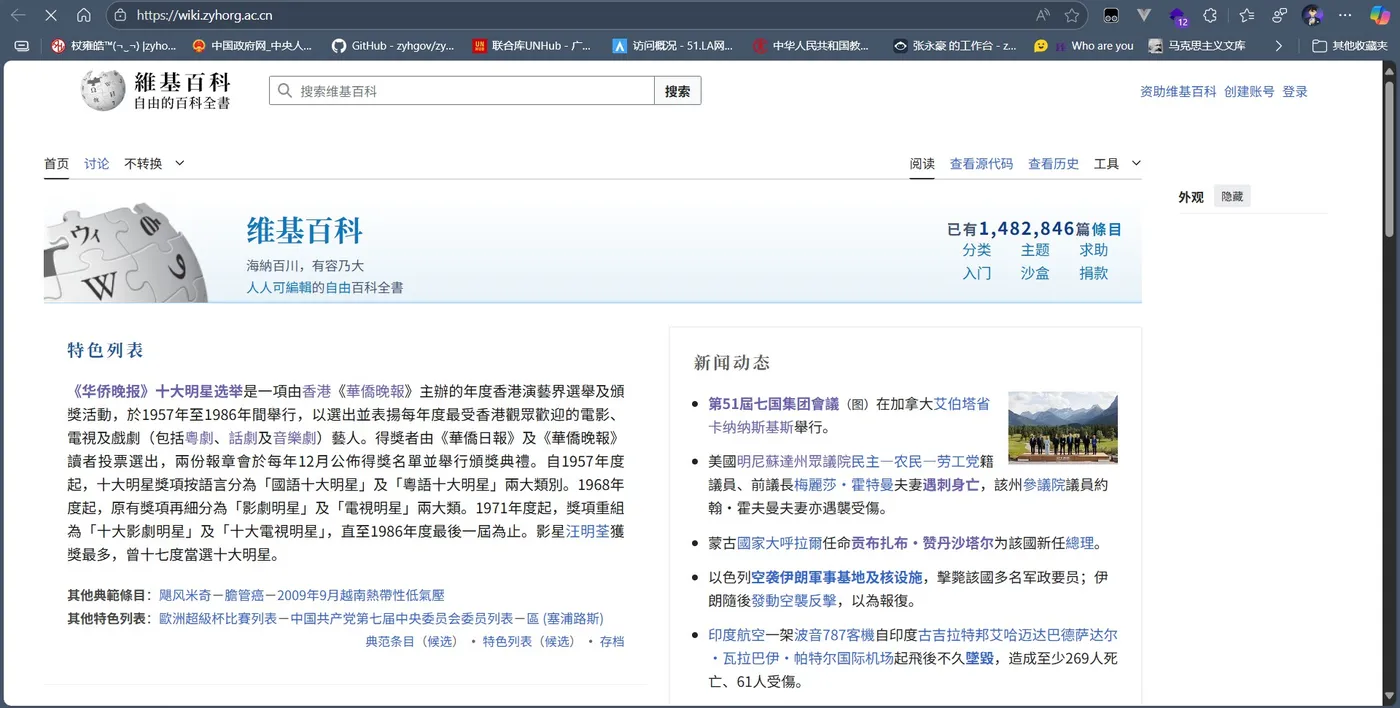The height and width of the screenshot is (708, 1400).
Task: View site security info lock icon
Action: pyautogui.click(x=120, y=15)
